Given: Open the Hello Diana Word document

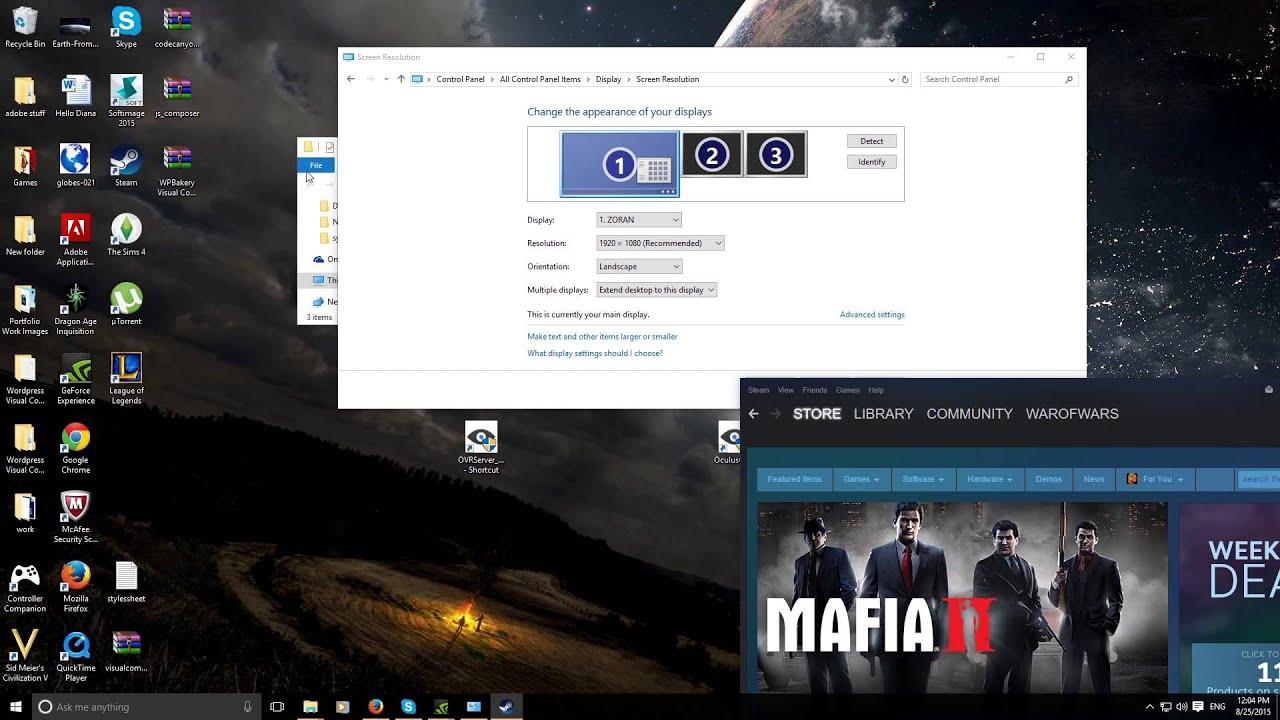Looking at the screenshot, I should coord(76,97).
